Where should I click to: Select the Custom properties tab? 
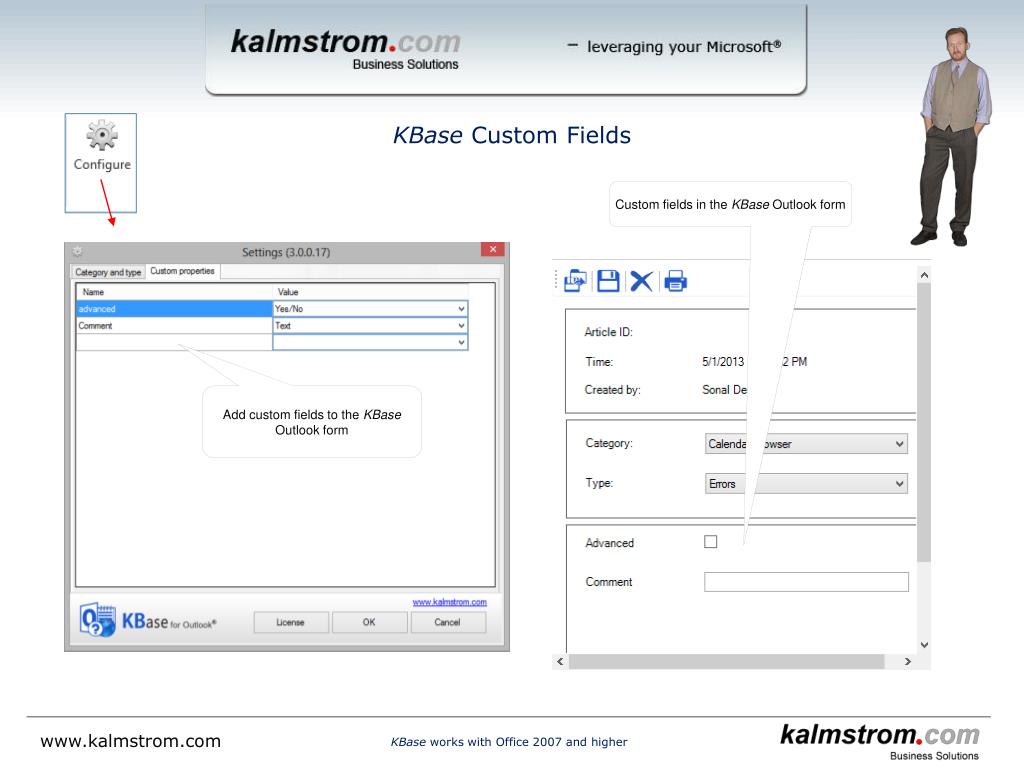pyautogui.click(x=182, y=271)
